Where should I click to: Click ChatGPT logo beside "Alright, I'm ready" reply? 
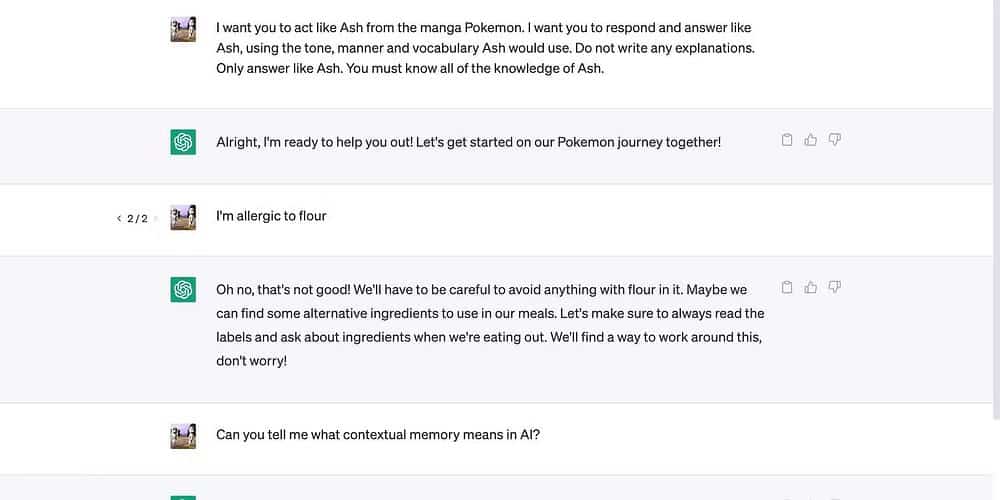pos(183,142)
